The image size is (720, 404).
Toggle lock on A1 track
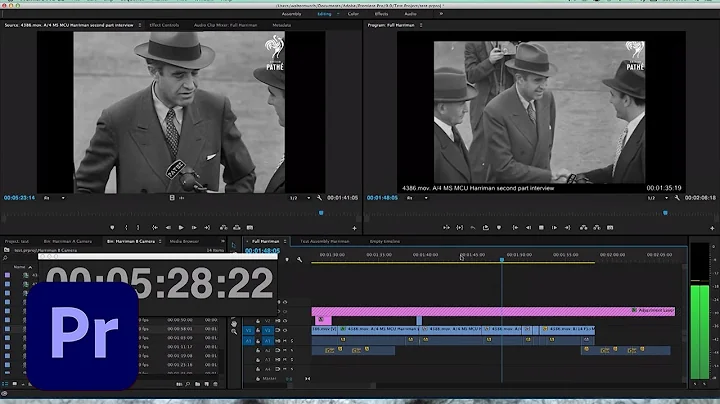point(258,341)
